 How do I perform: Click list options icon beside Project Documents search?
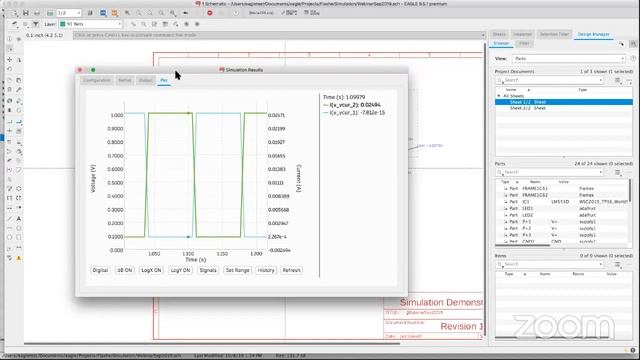coord(618,80)
